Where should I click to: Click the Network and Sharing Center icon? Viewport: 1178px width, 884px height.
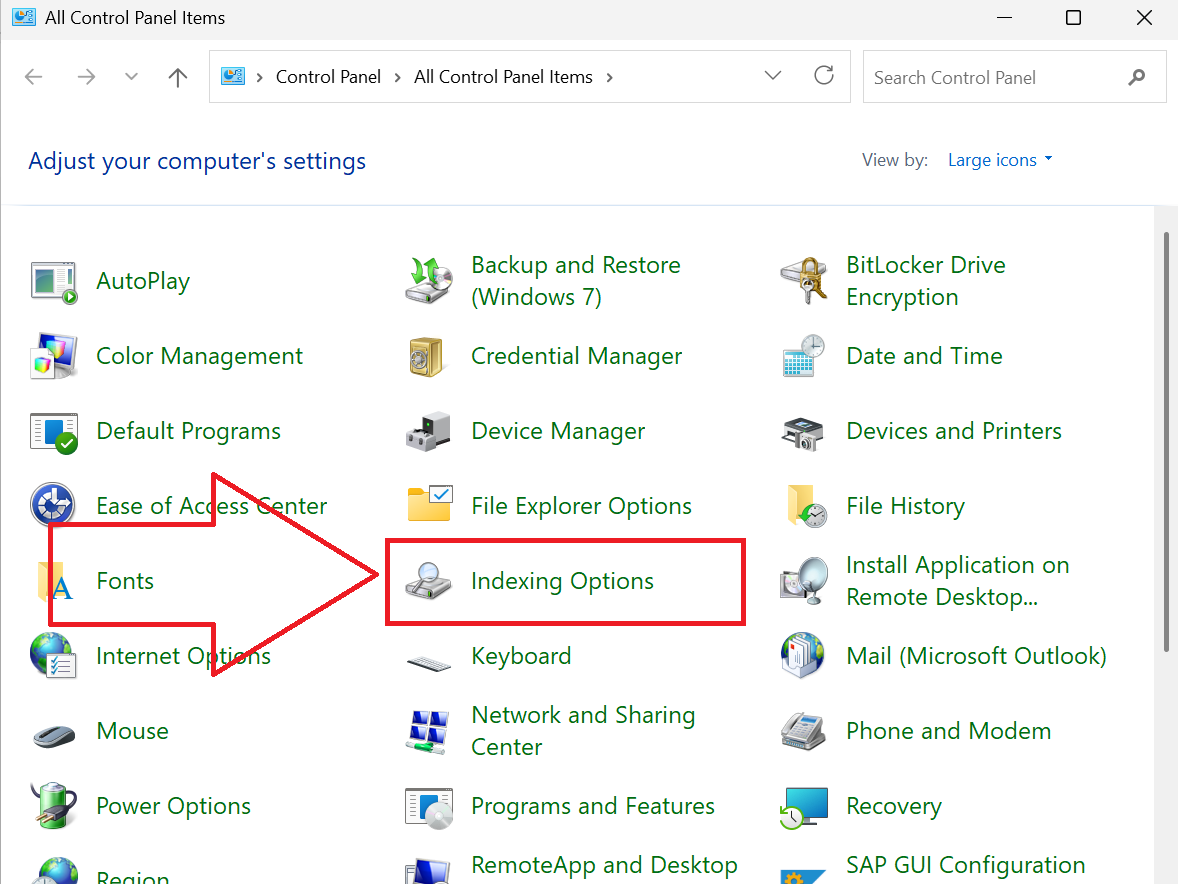click(x=428, y=731)
